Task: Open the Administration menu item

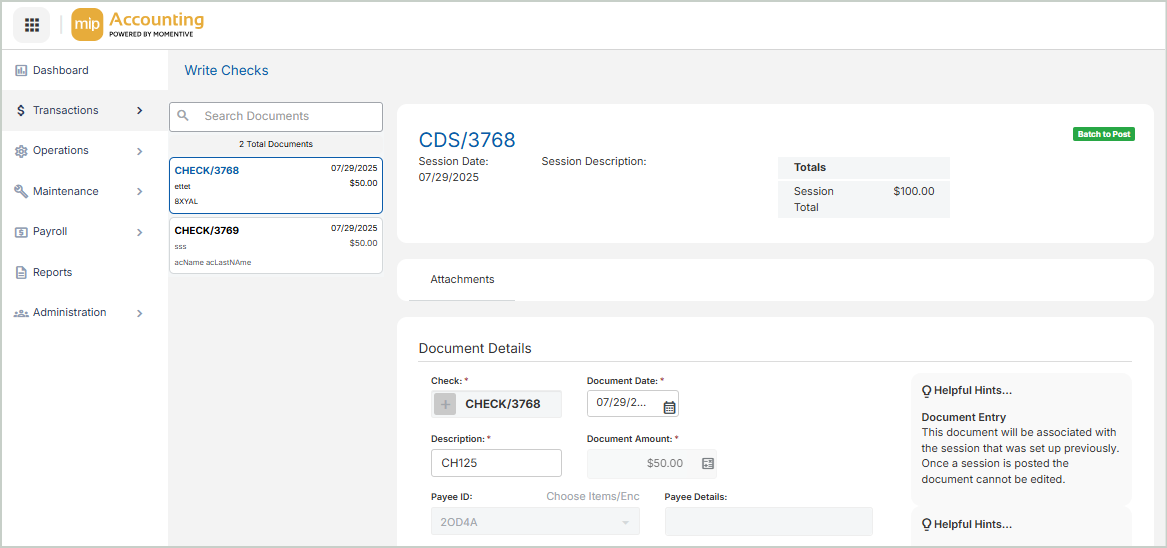Action: 70,313
